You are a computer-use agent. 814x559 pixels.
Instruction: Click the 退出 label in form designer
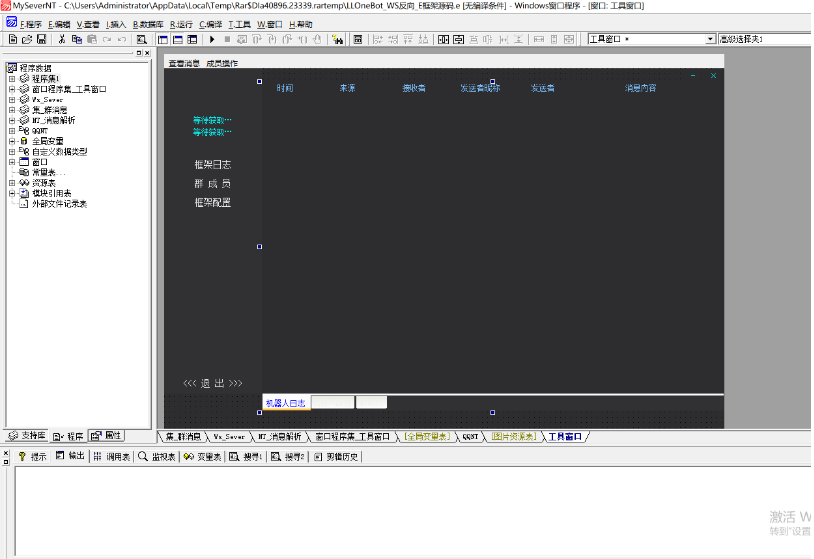[x=212, y=383]
